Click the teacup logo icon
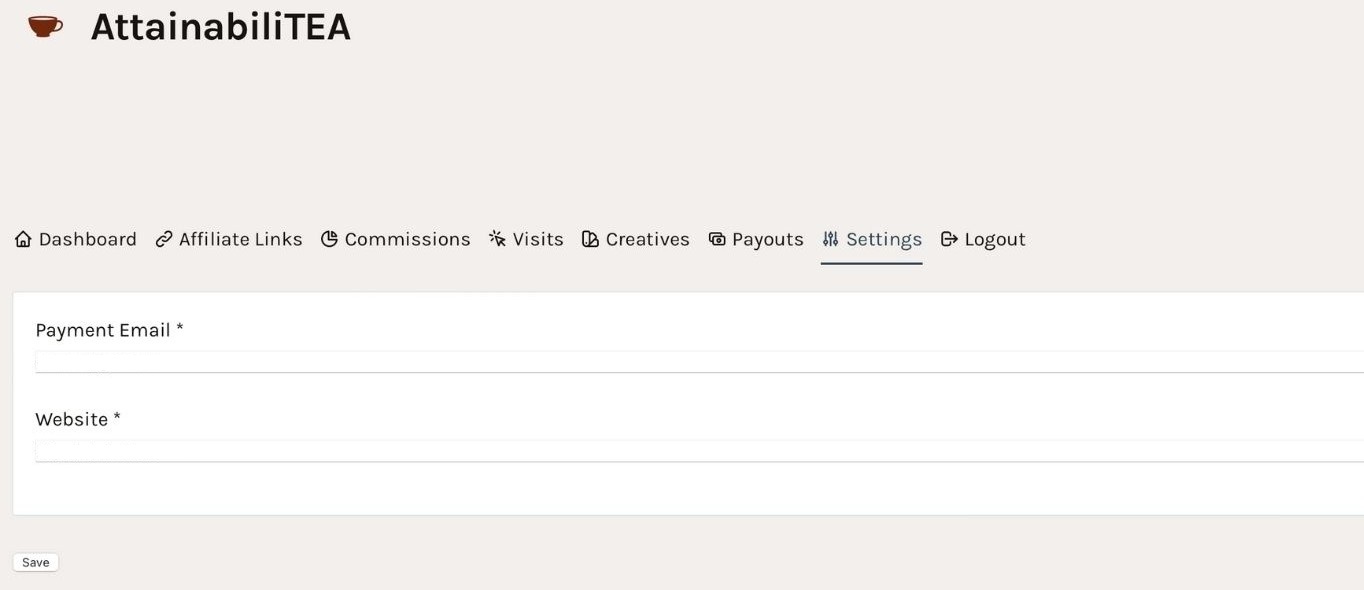Viewport: 1364px width, 590px height. click(45, 26)
